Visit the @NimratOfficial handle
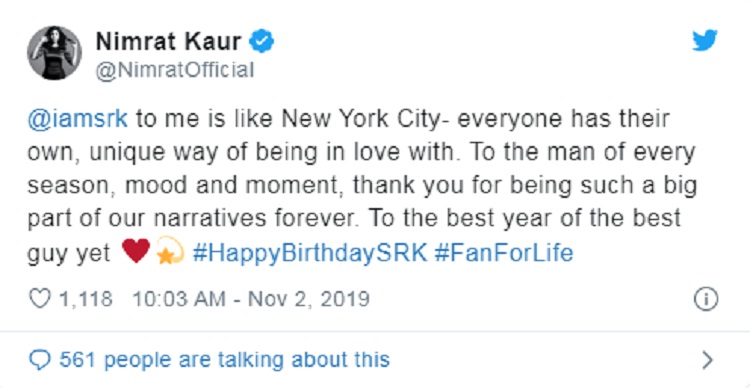The width and height of the screenshot is (750, 388). pos(175,71)
